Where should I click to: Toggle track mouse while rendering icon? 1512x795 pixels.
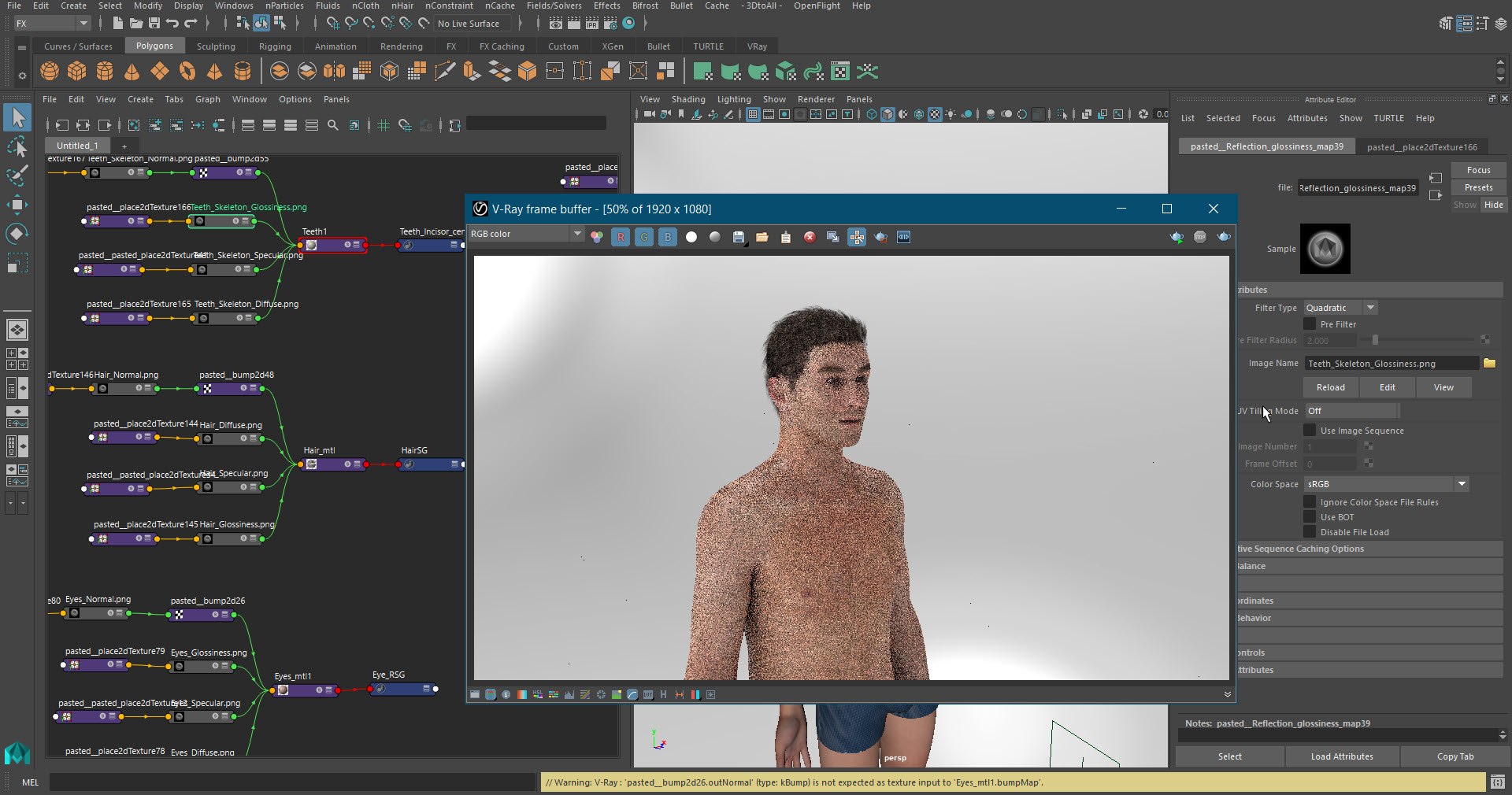point(857,237)
